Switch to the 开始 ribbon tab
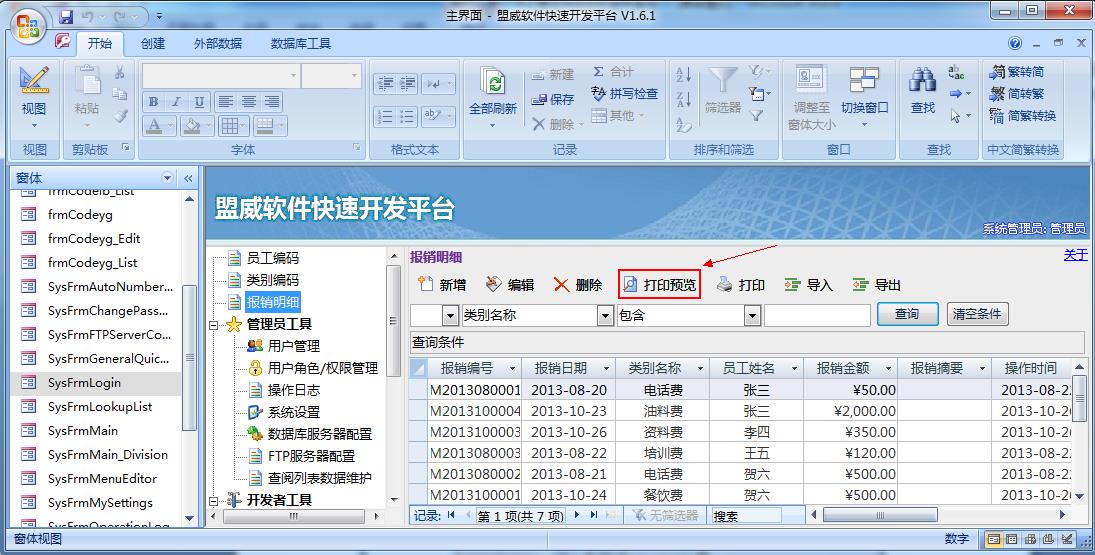This screenshot has width=1095, height=555. pos(100,43)
